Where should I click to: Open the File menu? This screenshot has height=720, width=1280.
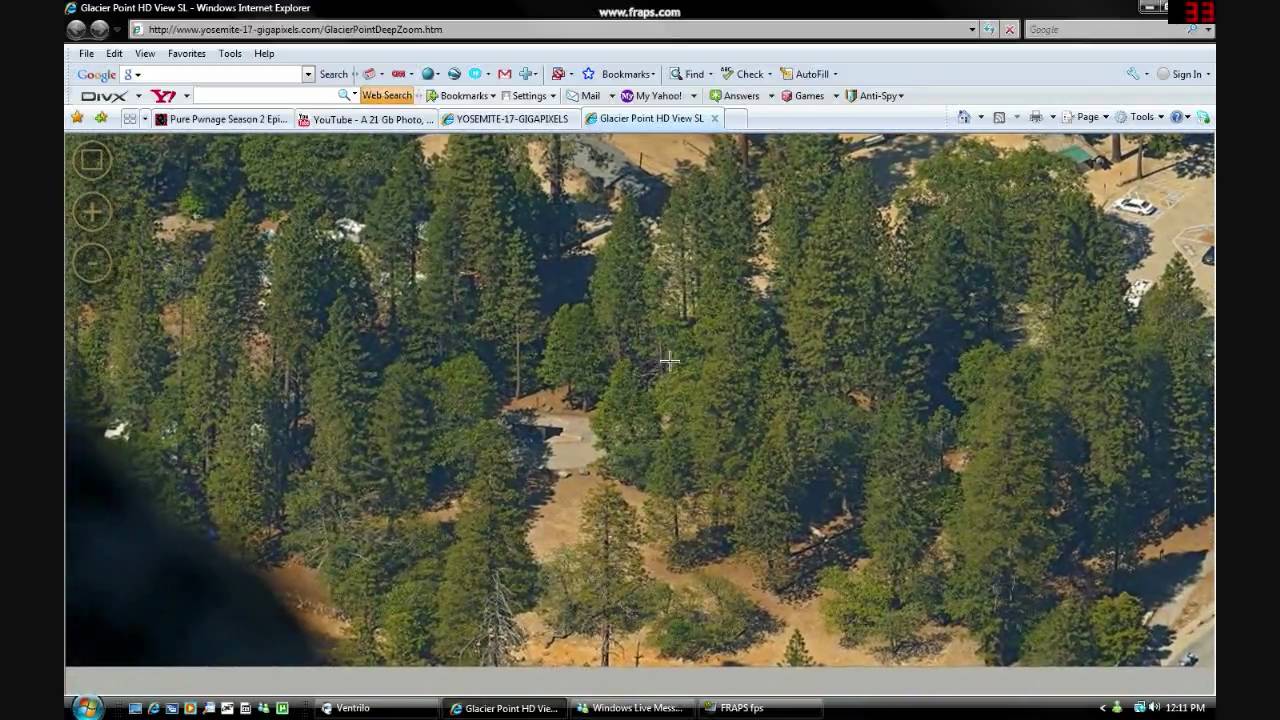[x=87, y=53]
